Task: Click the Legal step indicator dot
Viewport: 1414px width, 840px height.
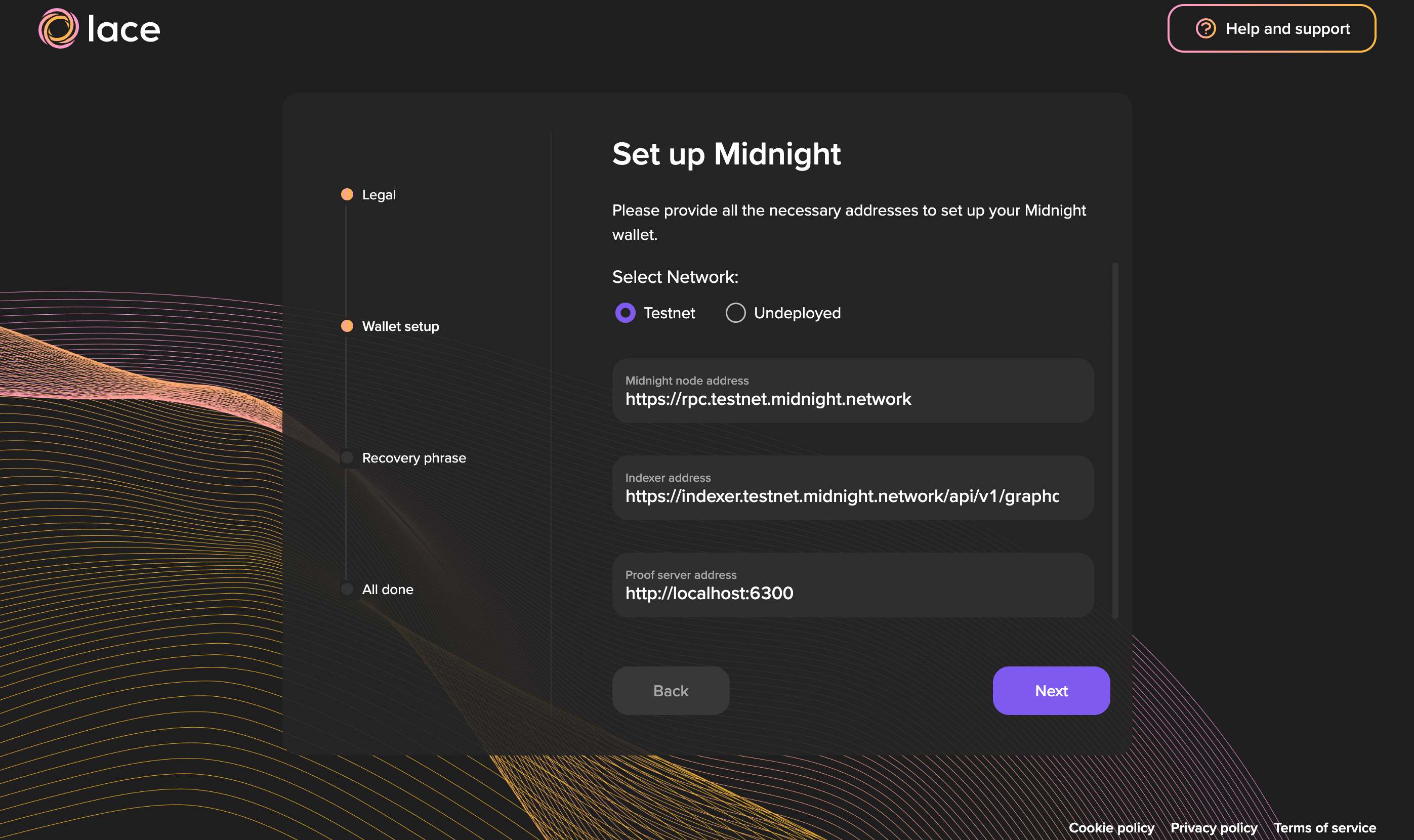Action: [x=347, y=195]
